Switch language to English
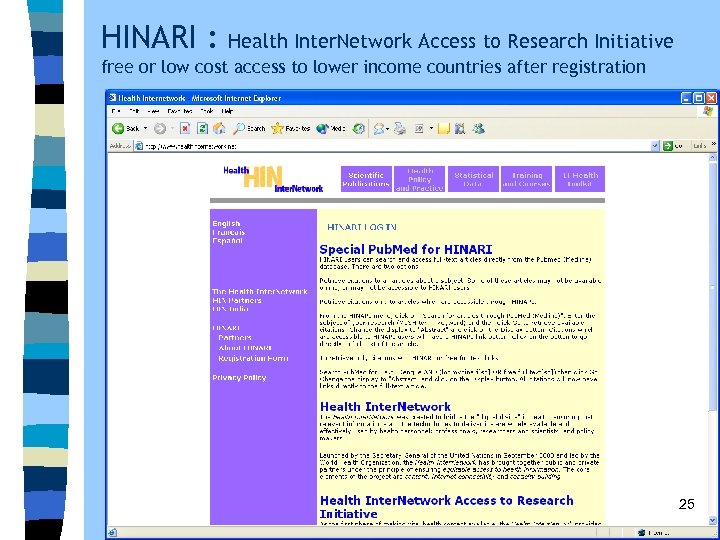 tap(226, 224)
